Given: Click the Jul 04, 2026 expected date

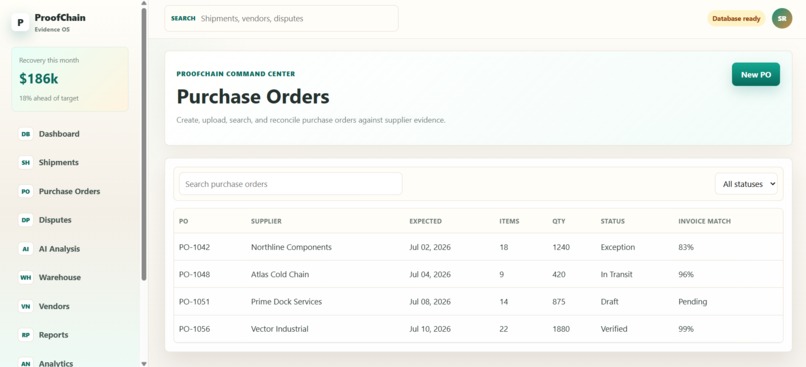Looking at the screenshot, I should coord(430,274).
